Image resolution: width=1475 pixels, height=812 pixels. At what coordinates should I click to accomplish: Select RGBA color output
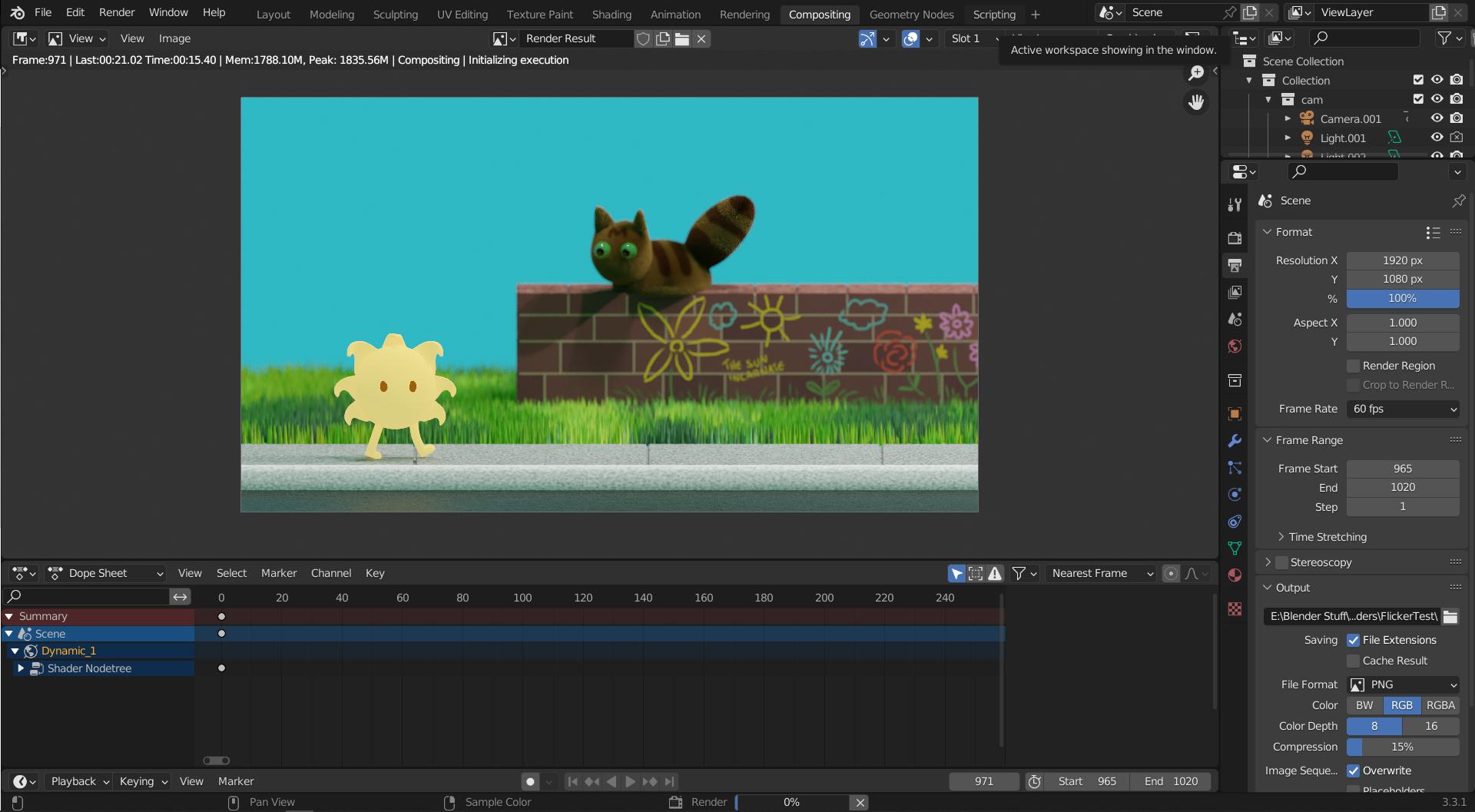click(x=1440, y=705)
